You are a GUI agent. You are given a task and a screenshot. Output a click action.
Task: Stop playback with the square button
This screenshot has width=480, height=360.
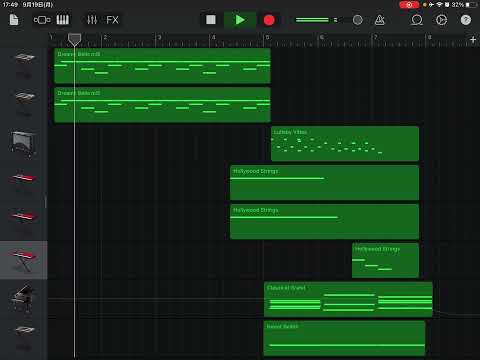[211, 20]
